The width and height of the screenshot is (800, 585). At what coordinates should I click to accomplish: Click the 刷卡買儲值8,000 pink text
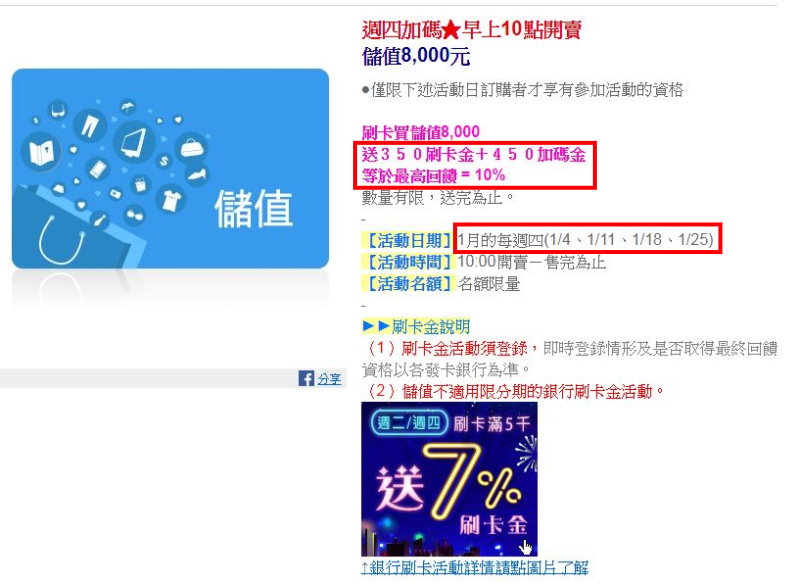pos(421,132)
